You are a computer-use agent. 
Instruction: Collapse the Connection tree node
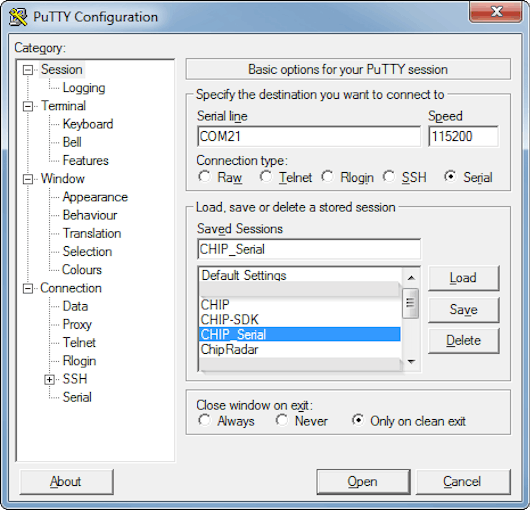coord(28,289)
